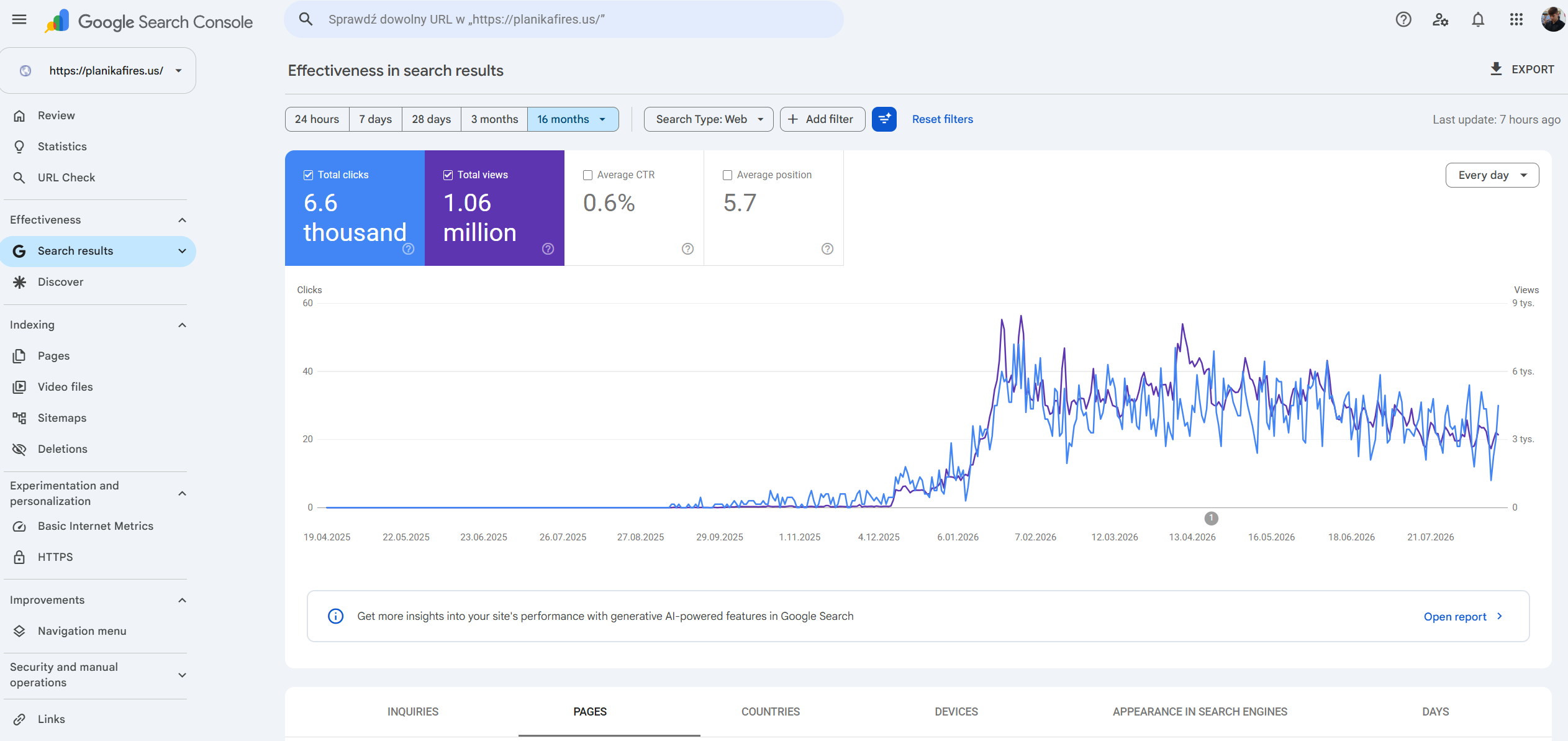Open user and permissions settings icon
Screen dimensions: 1568x741
click(x=1441, y=20)
